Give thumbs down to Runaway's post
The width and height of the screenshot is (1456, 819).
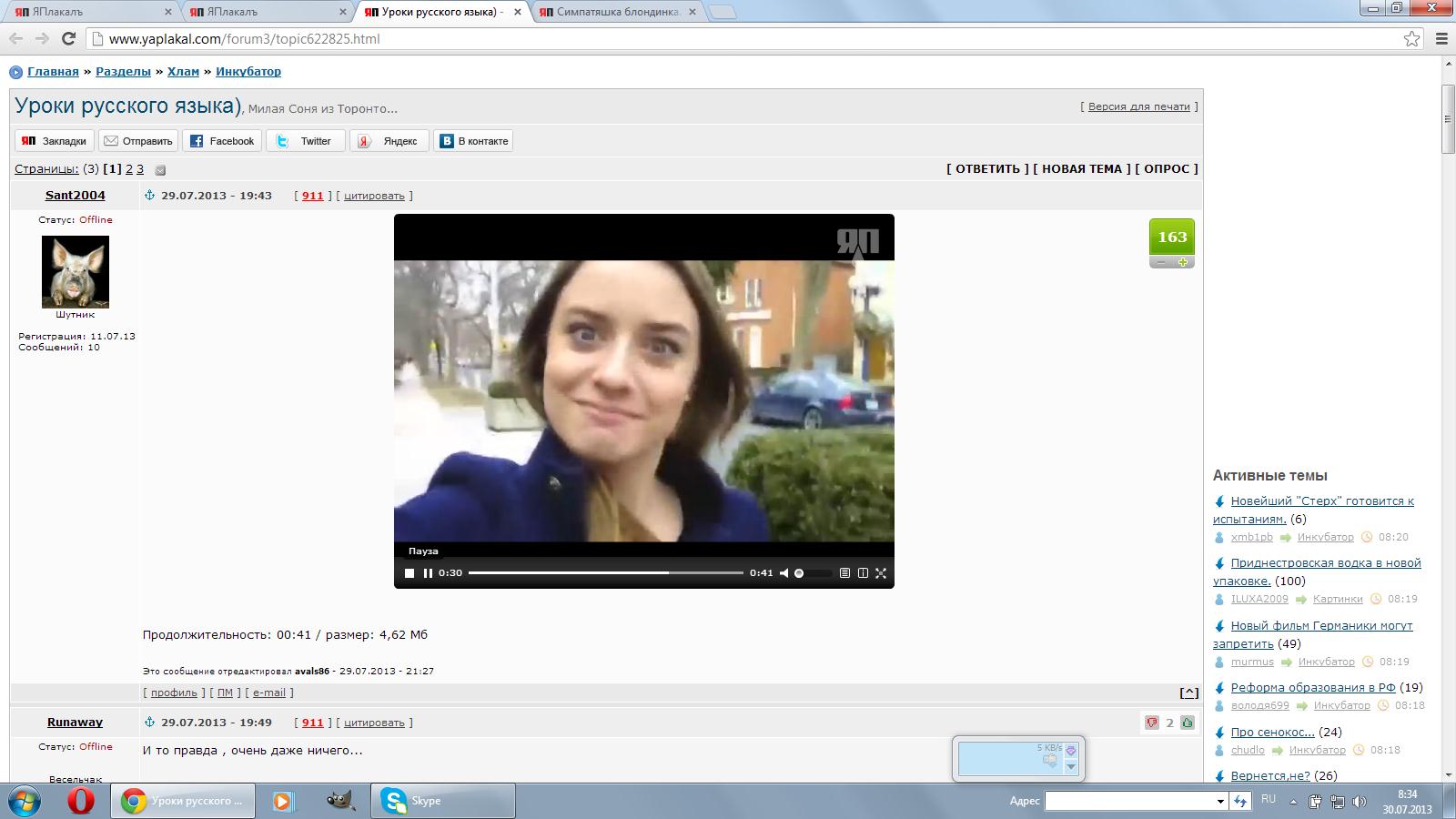point(1152,723)
